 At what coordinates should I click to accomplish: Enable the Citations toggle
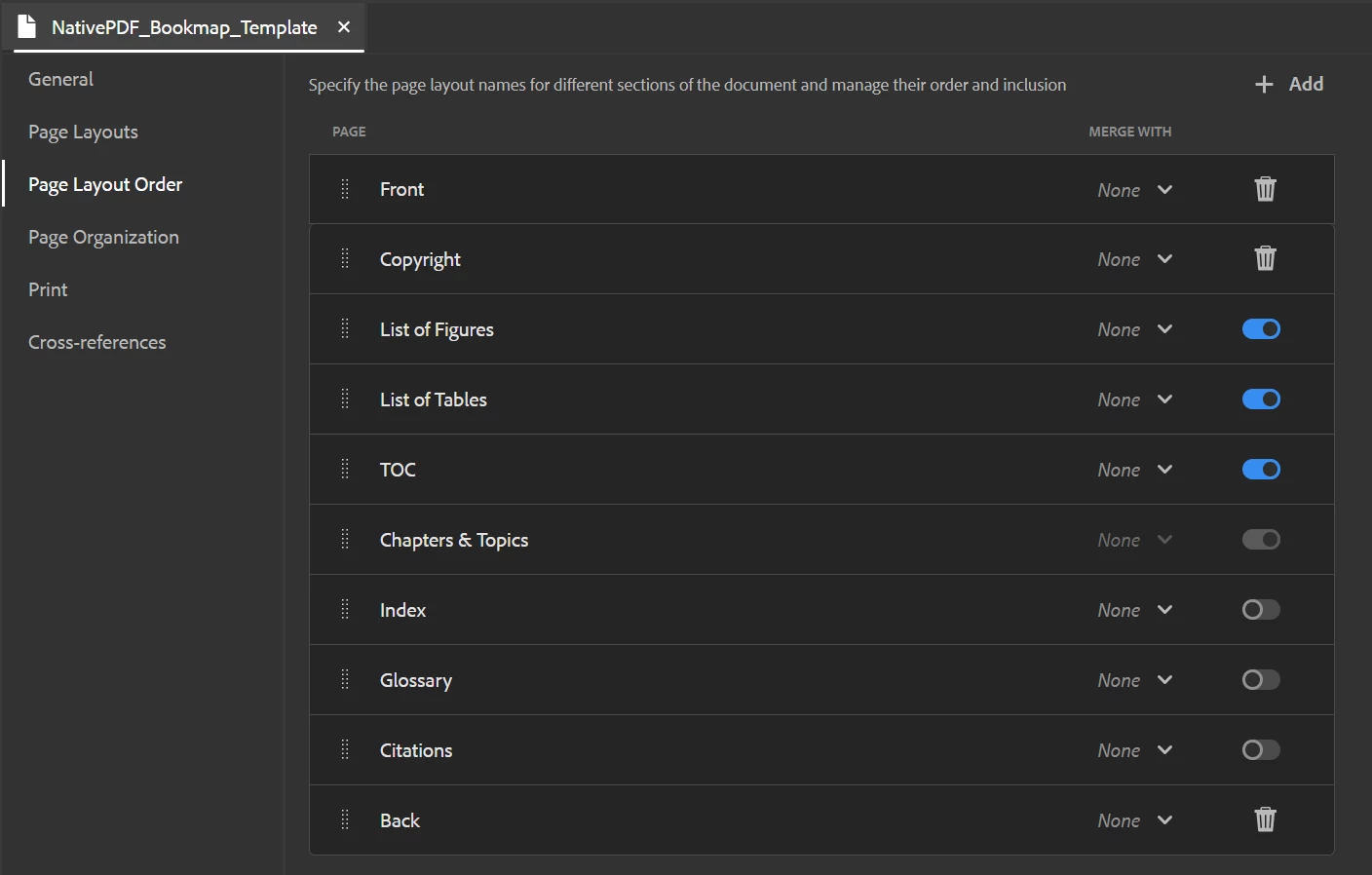pyautogui.click(x=1261, y=750)
